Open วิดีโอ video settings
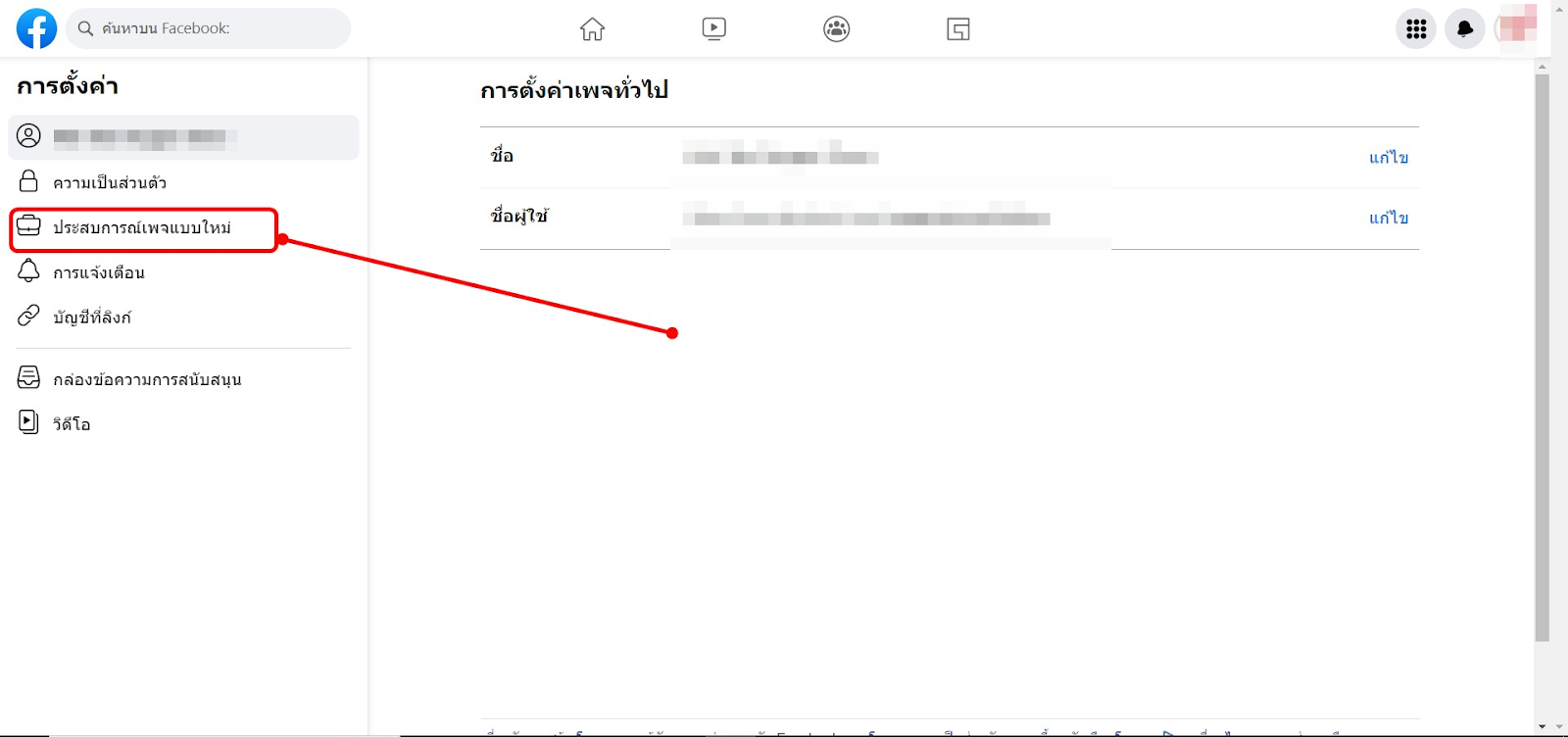Image resolution: width=1568 pixels, height=737 pixels. (x=183, y=423)
